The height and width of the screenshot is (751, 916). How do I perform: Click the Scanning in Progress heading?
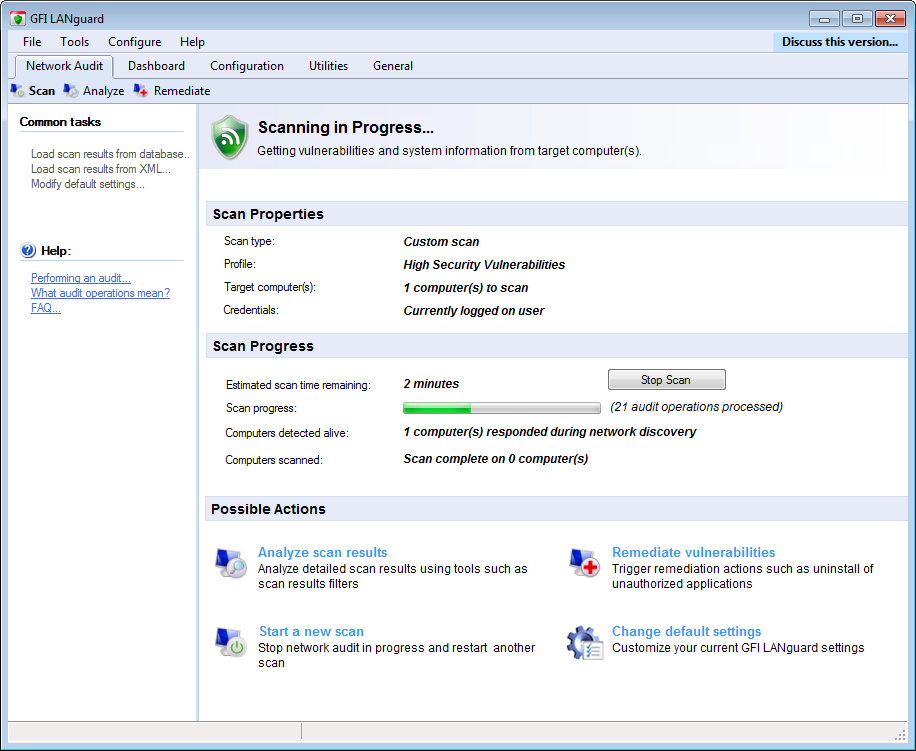346,127
